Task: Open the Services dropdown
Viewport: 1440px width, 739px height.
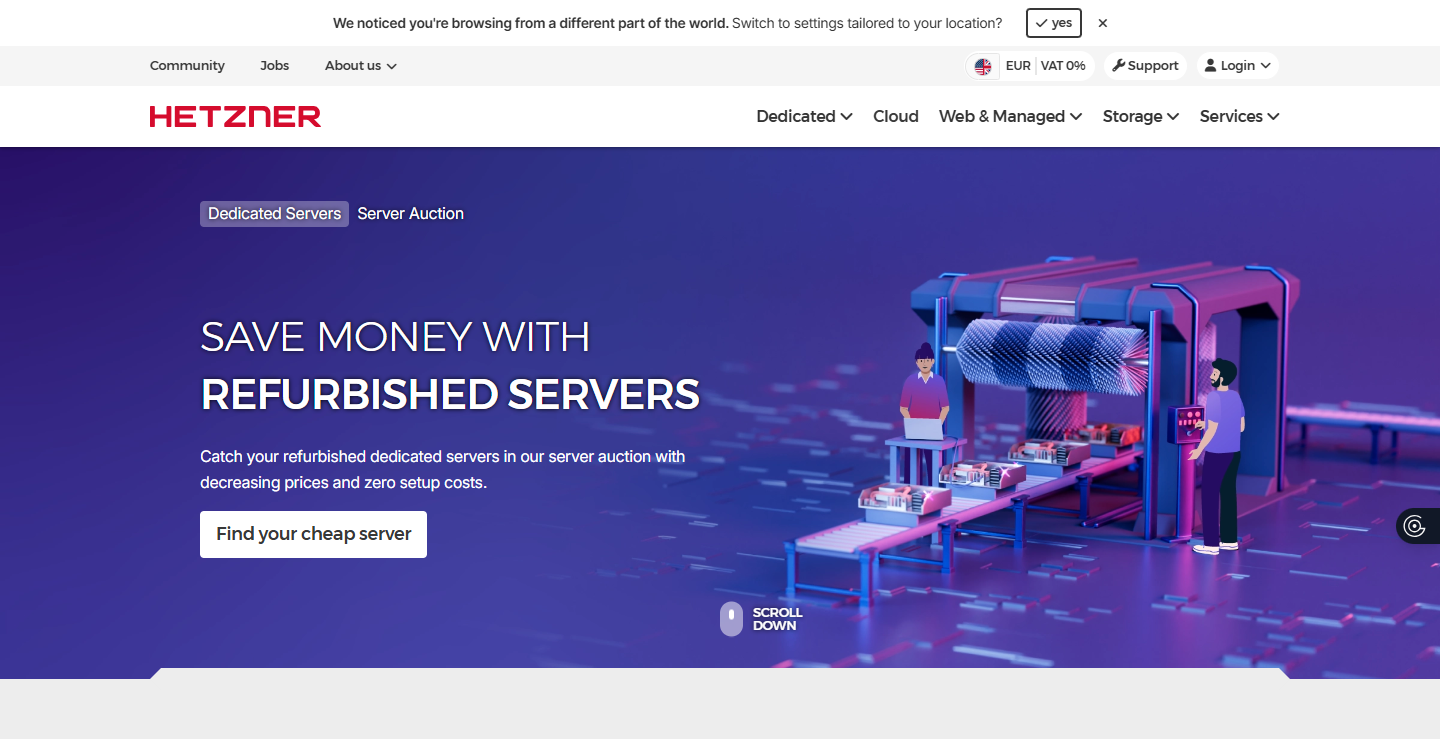Action: coord(1239,116)
